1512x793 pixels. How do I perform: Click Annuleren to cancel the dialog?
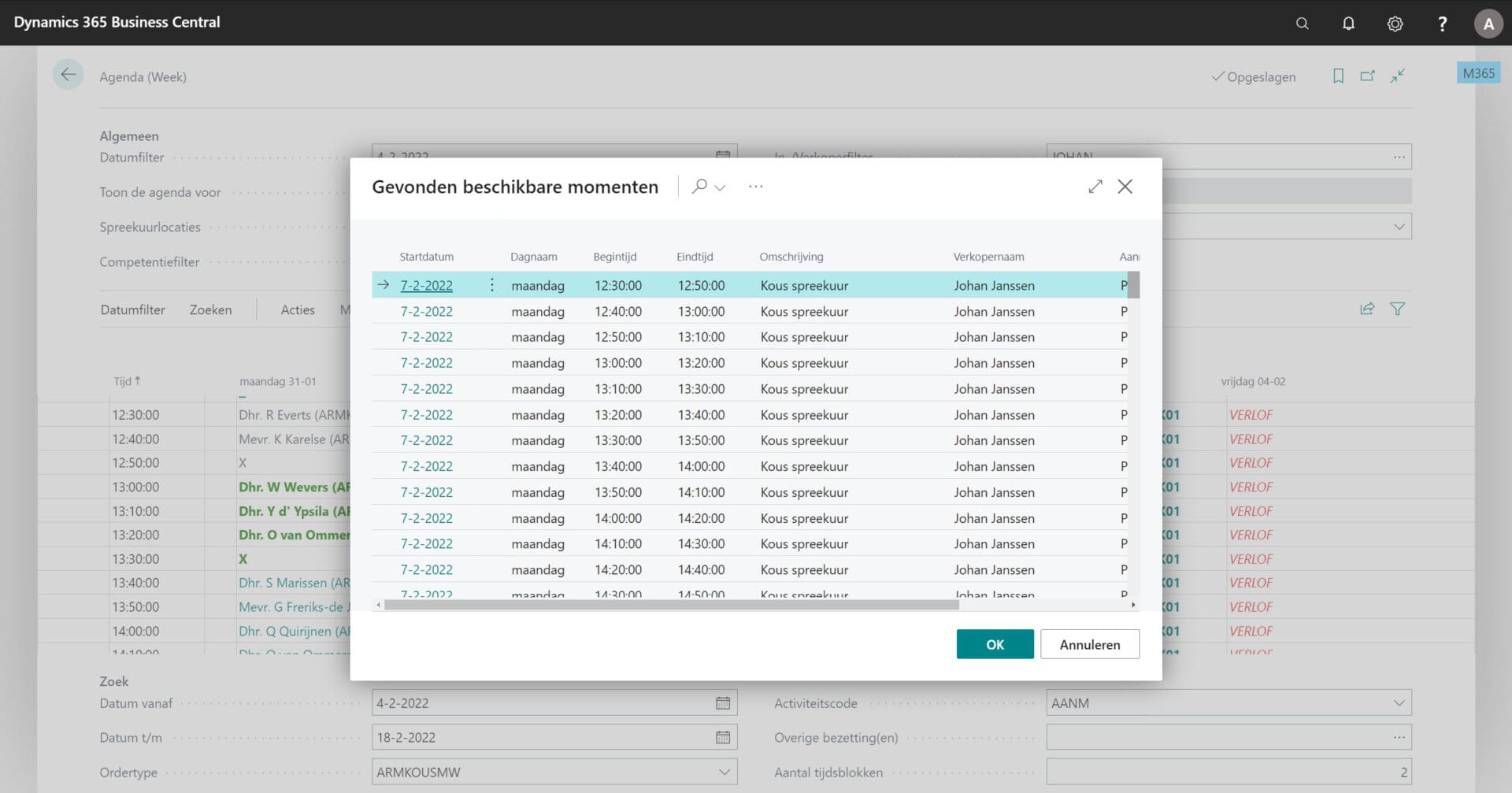(1090, 644)
